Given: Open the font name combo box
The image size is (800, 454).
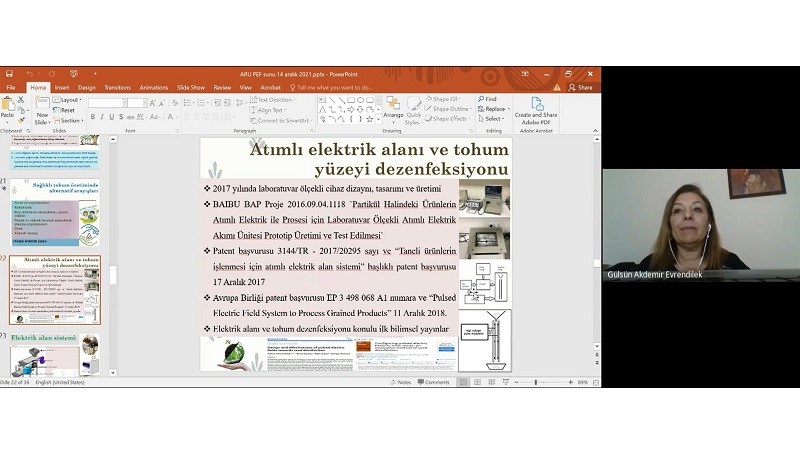Looking at the screenshot, I should coord(107,103).
